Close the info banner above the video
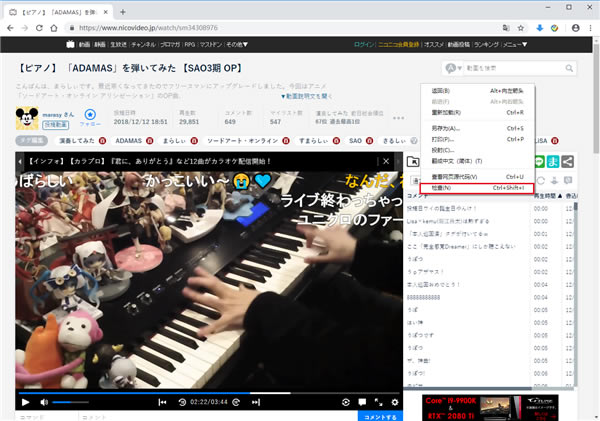This screenshot has width=600, height=421. (384, 161)
